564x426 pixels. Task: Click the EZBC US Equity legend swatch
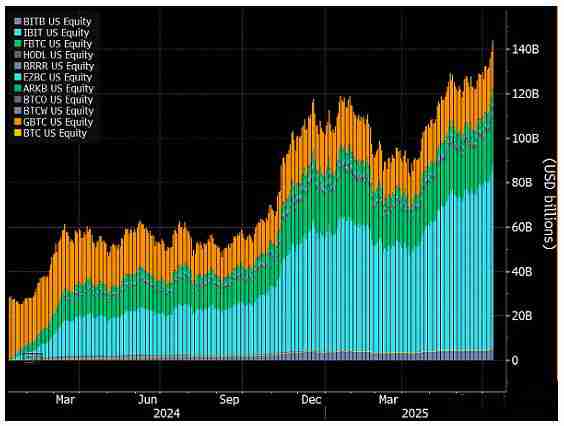click(x=18, y=77)
